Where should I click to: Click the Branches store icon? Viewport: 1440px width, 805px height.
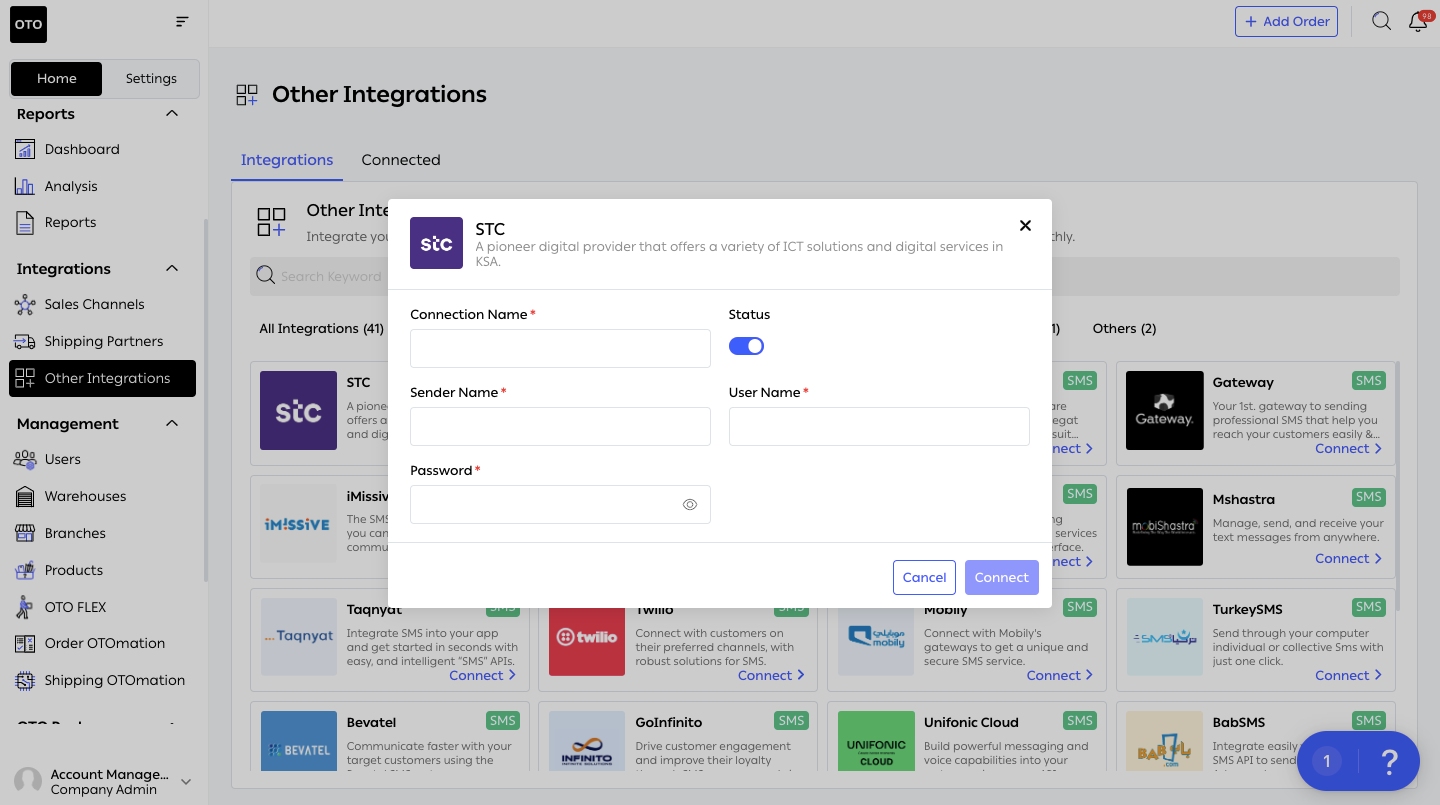coord(26,533)
